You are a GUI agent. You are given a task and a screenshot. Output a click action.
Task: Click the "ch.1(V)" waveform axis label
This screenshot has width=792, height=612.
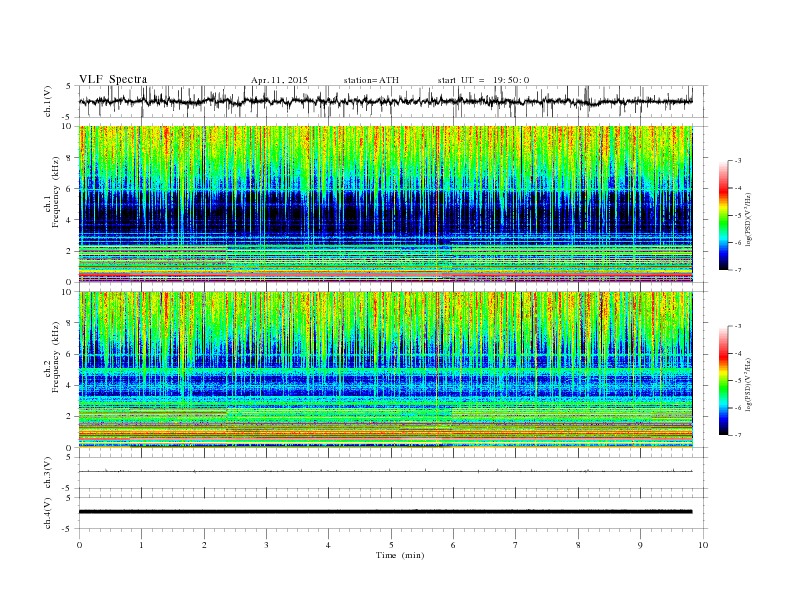click(48, 101)
